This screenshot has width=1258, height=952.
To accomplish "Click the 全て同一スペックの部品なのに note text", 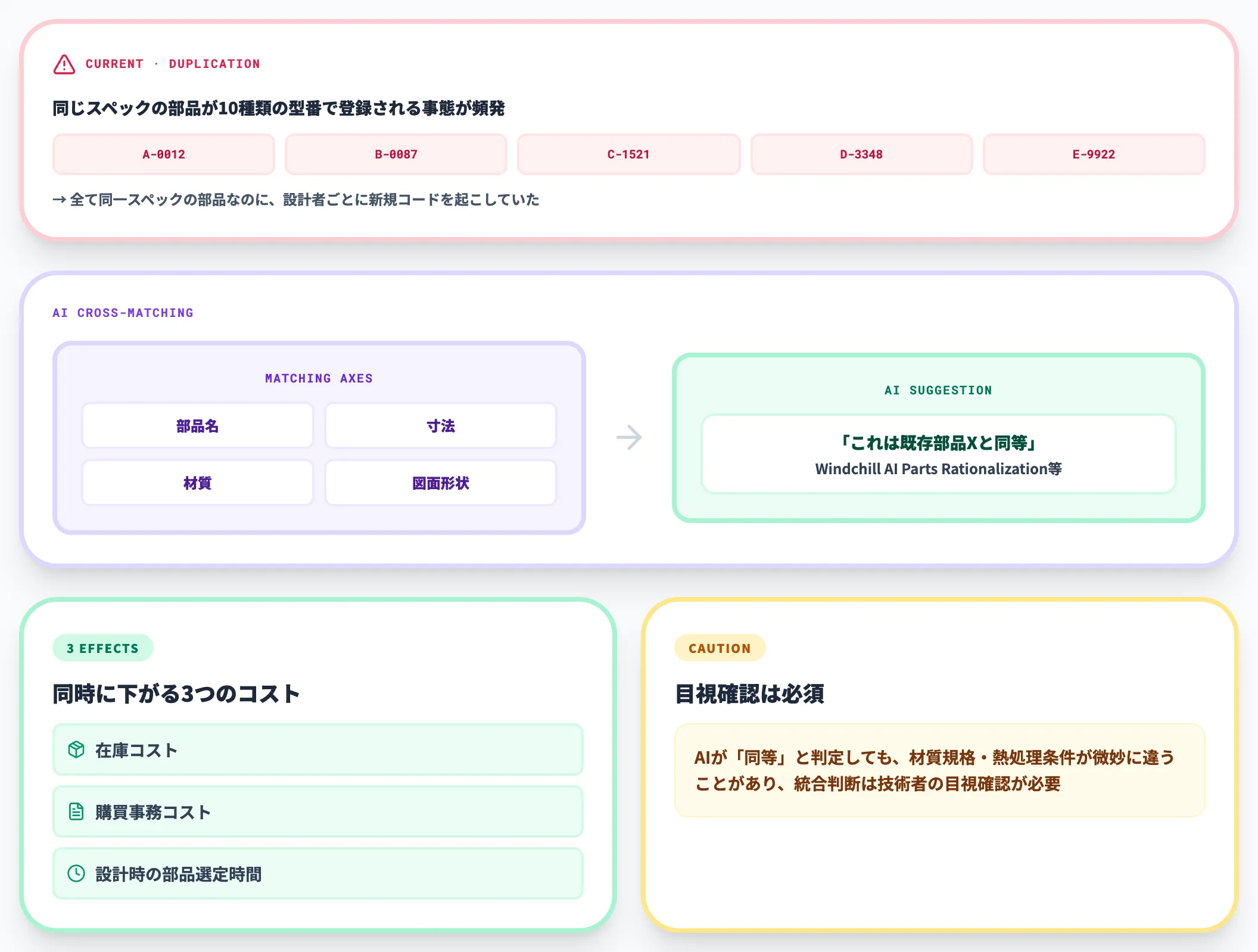I will [296, 200].
